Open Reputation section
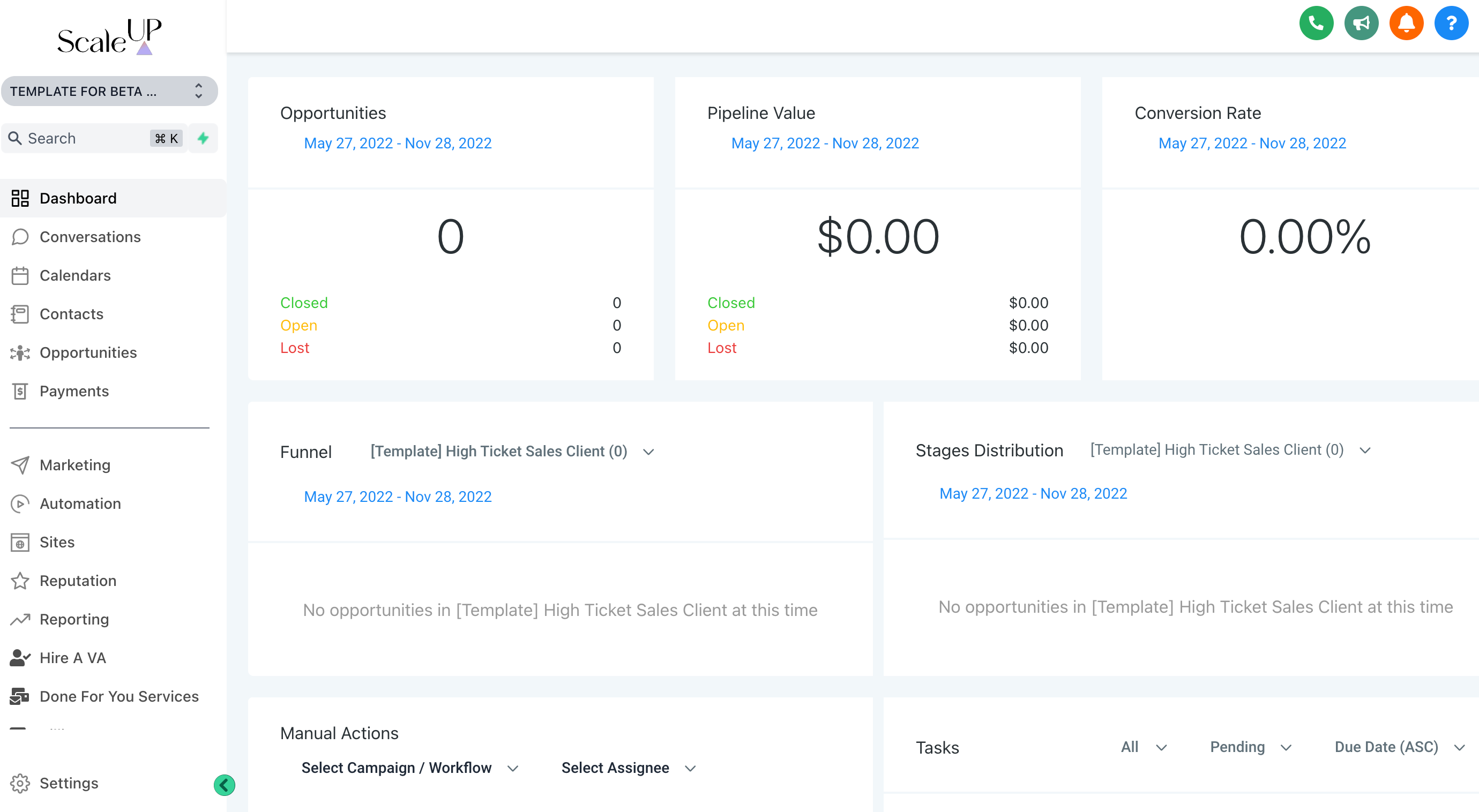The height and width of the screenshot is (812, 1479). (113, 581)
